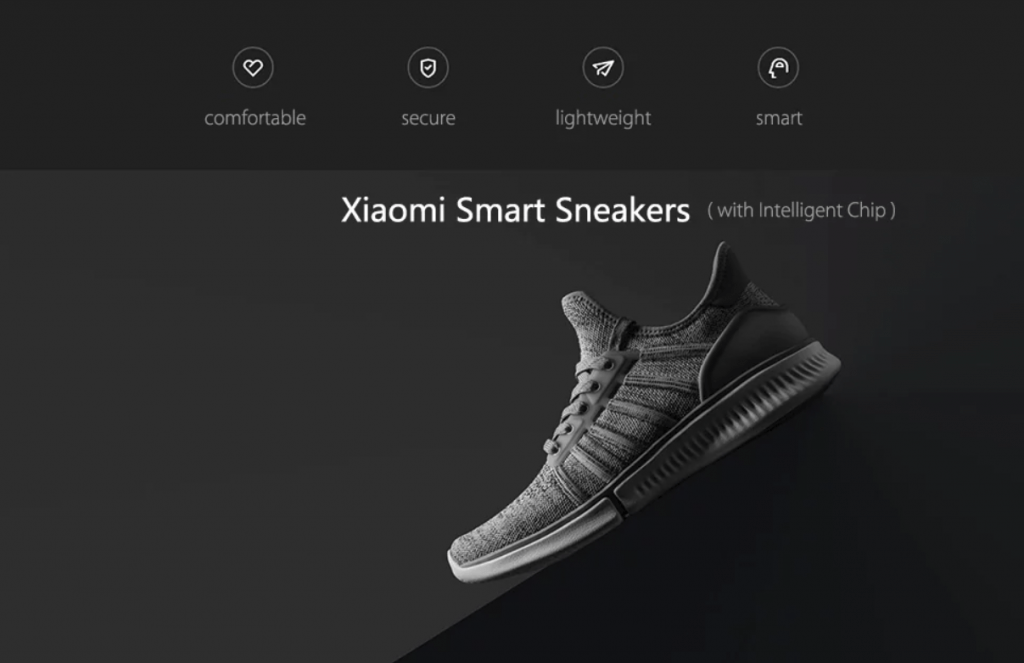Click the word "Sneakers" in the headline
1024x663 pixels.
pos(622,210)
